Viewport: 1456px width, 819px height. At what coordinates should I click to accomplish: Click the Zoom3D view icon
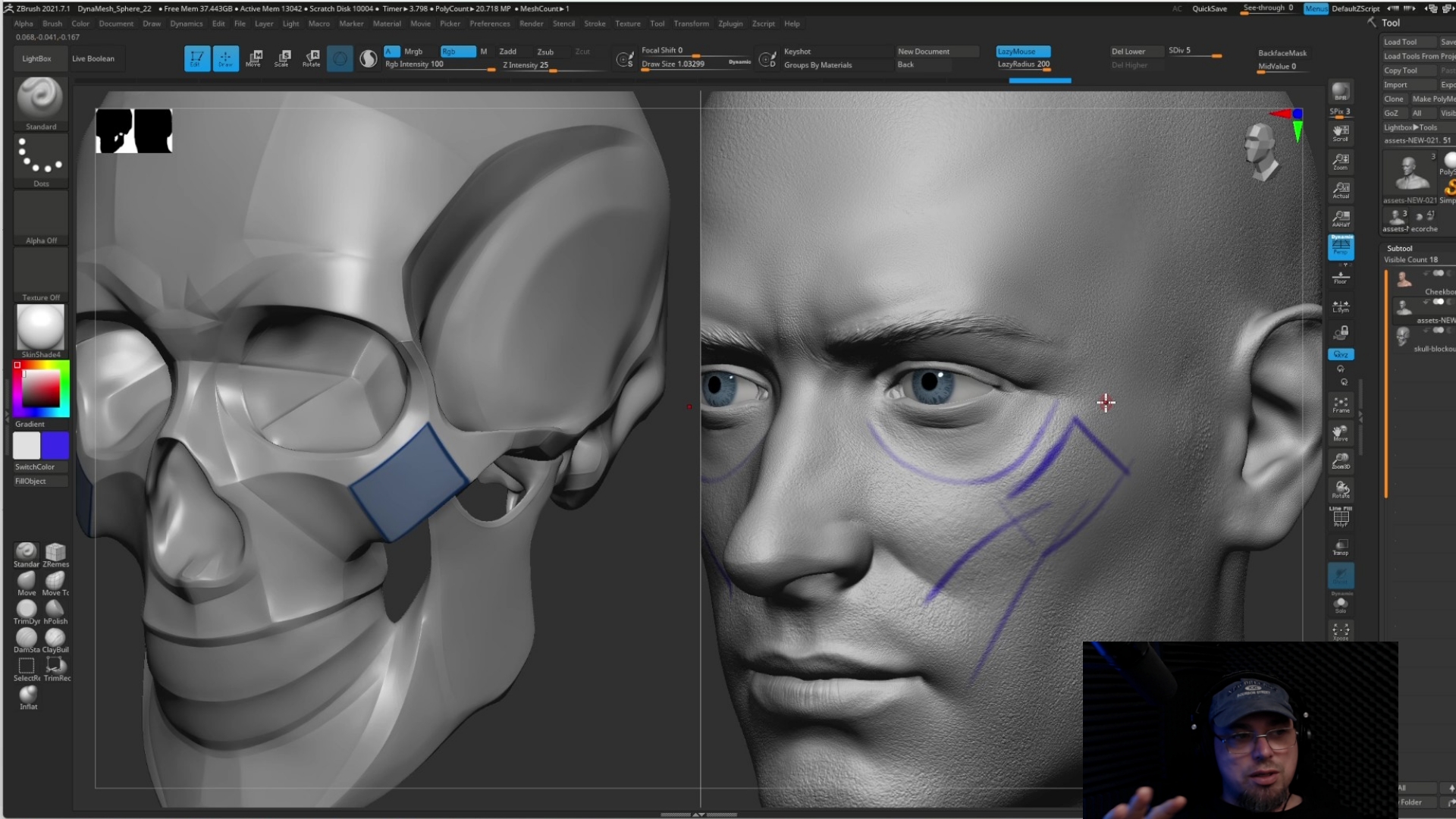pos(1341,461)
